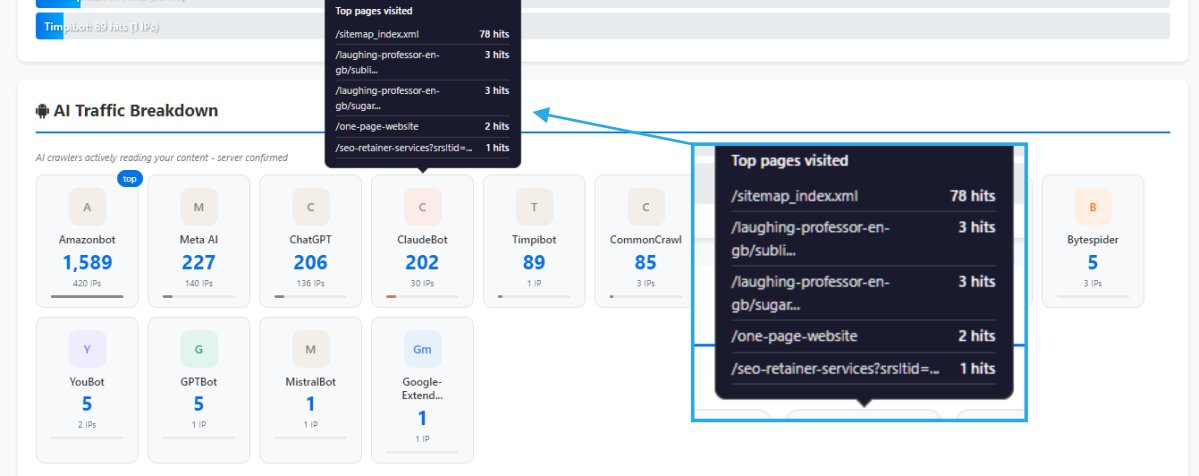The image size is (1199, 476).
Task: Click the robot icon beside AI Traffic Breakdown
Action: point(42,111)
